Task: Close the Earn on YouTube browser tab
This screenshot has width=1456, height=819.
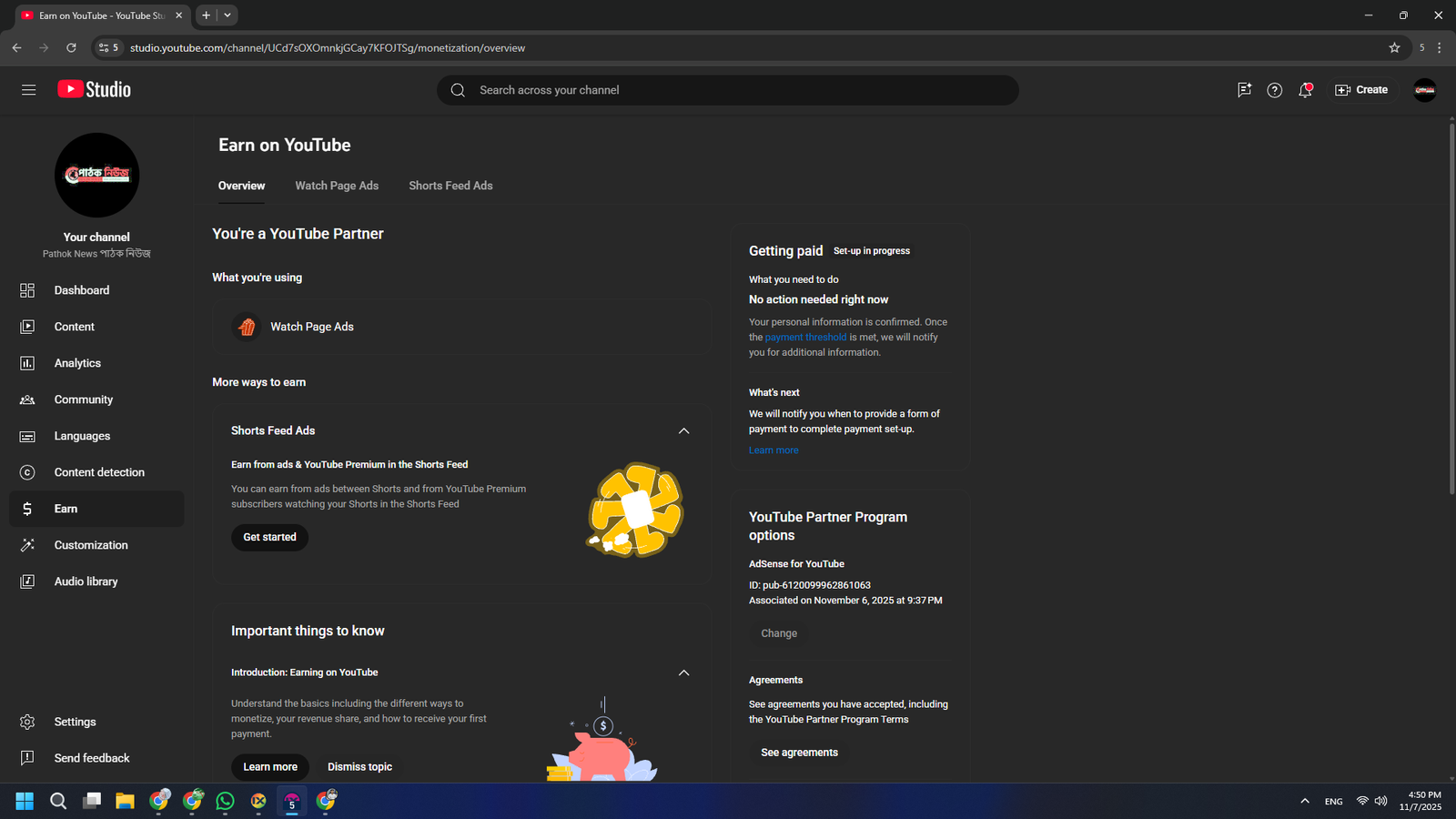Action: [x=178, y=15]
